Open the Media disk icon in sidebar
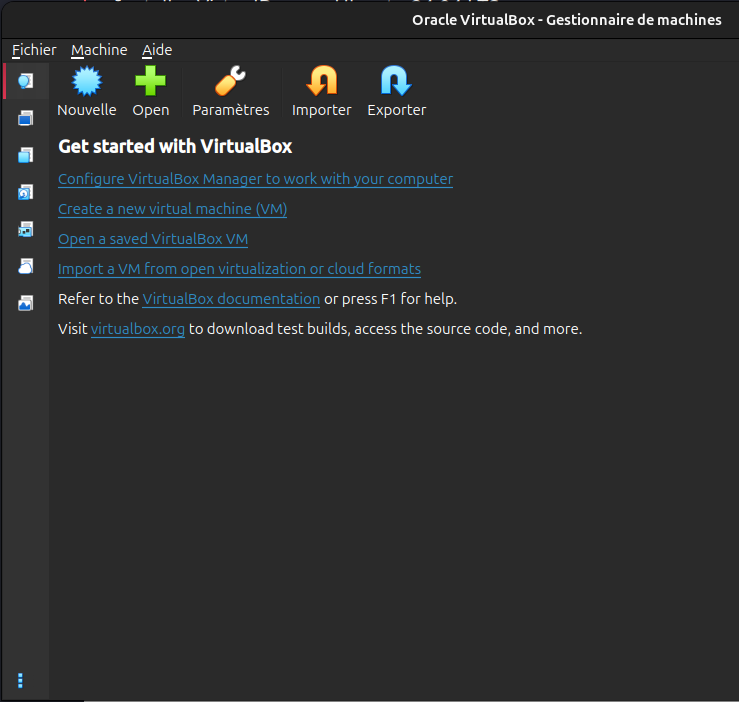The height and width of the screenshot is (702, 739). 26,192
